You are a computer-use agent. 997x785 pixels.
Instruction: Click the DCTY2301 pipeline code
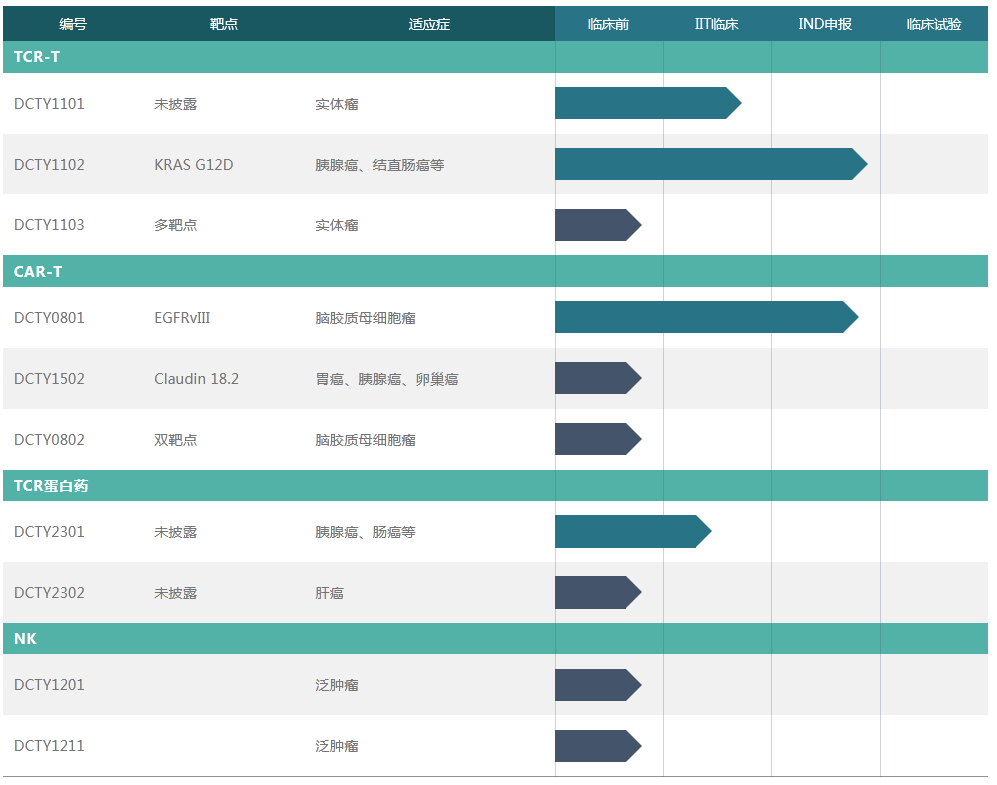tap(49, 532)
